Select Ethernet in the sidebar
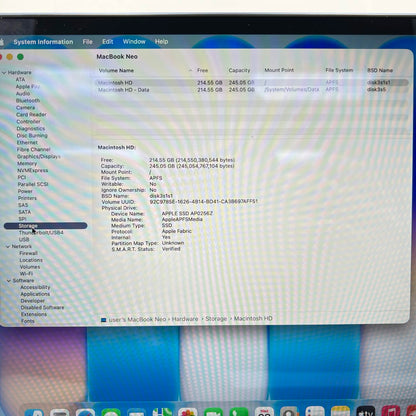 click(27, 142)
